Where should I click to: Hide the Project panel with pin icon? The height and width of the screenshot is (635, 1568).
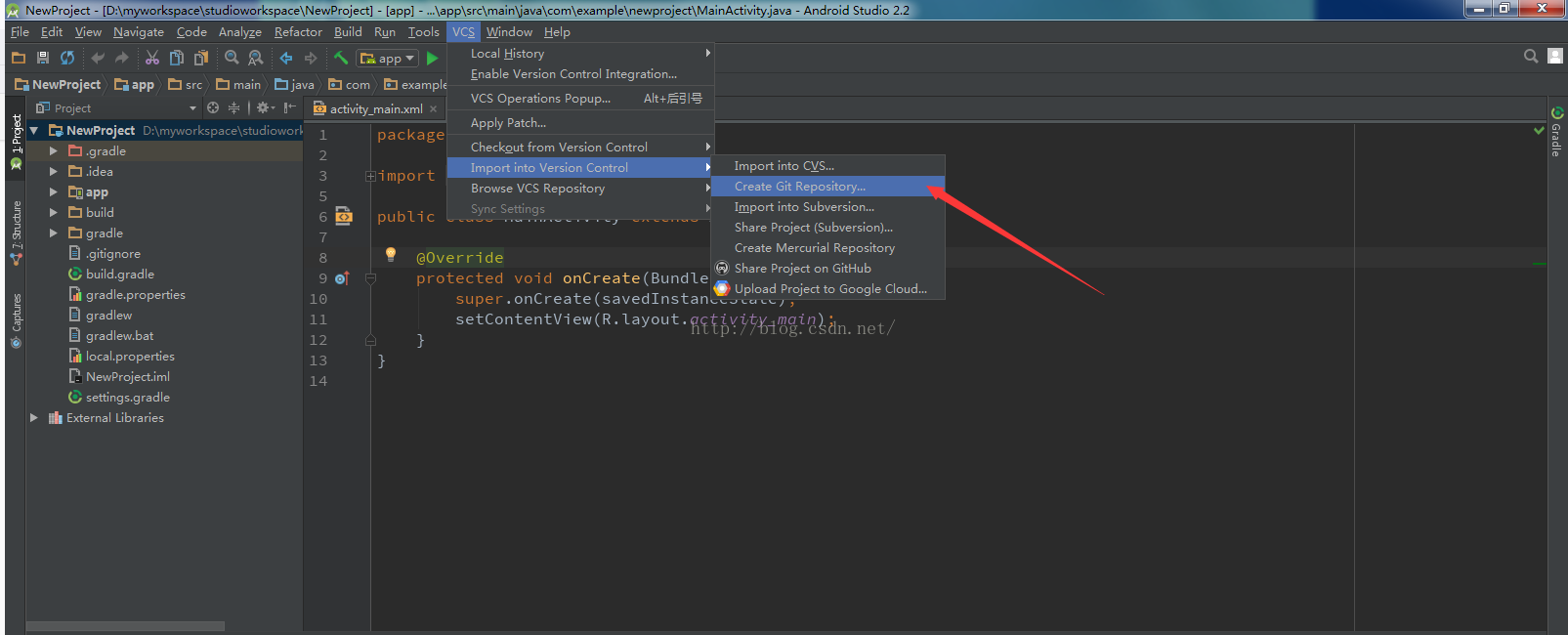coord(290,107)
